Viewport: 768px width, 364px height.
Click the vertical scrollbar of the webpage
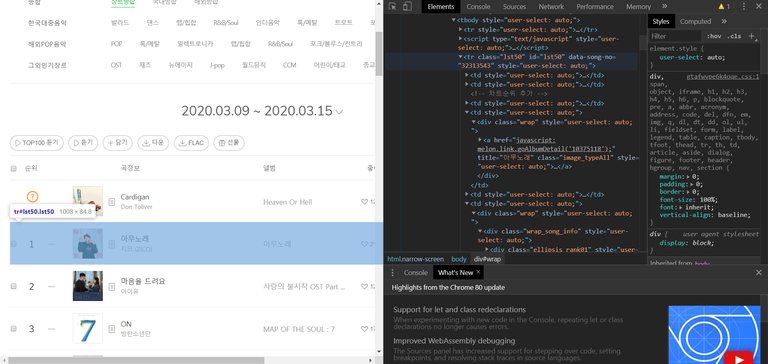379,54
